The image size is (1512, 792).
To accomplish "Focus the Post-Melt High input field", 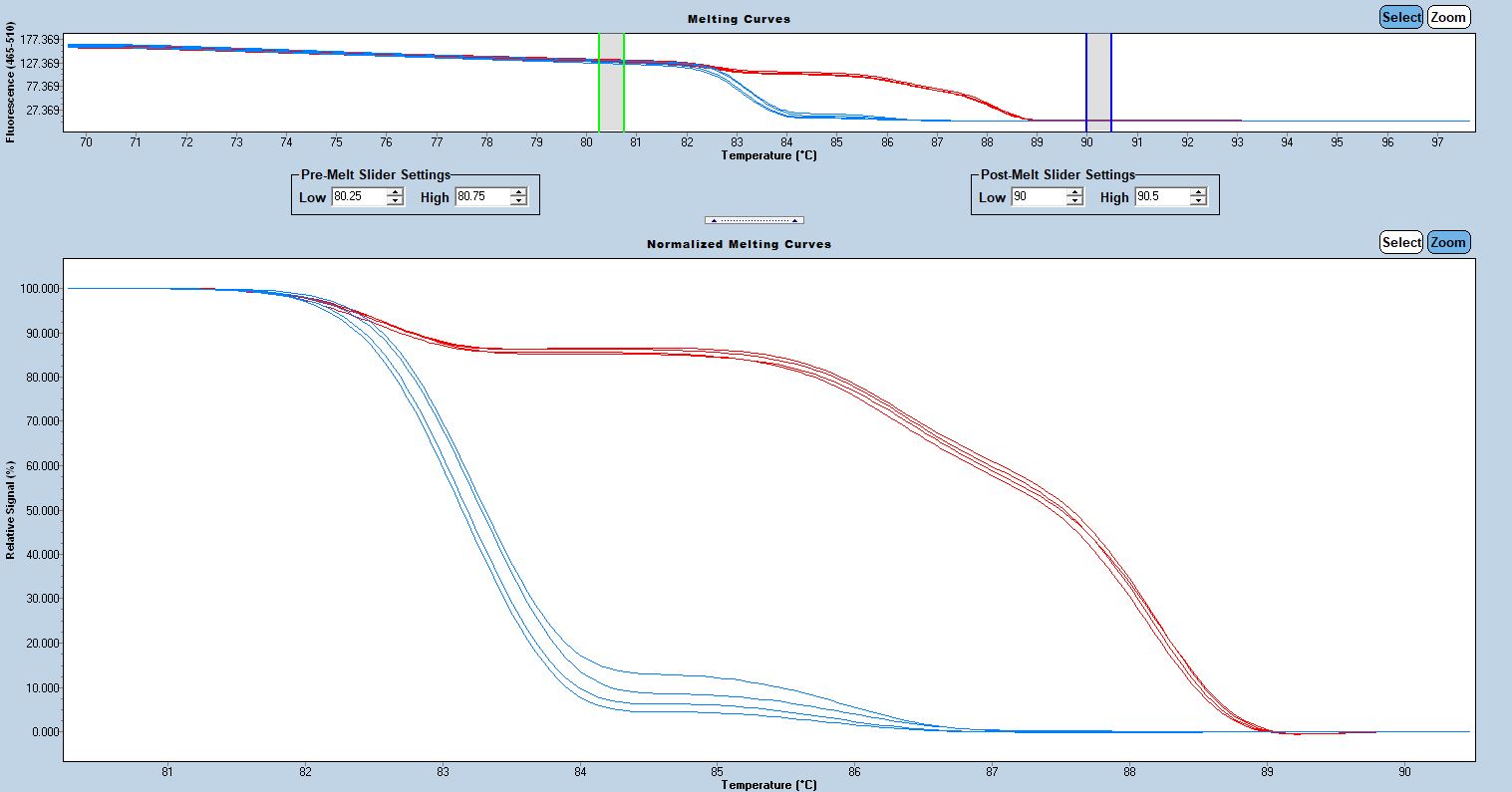I will click(x=1161, y=197).
